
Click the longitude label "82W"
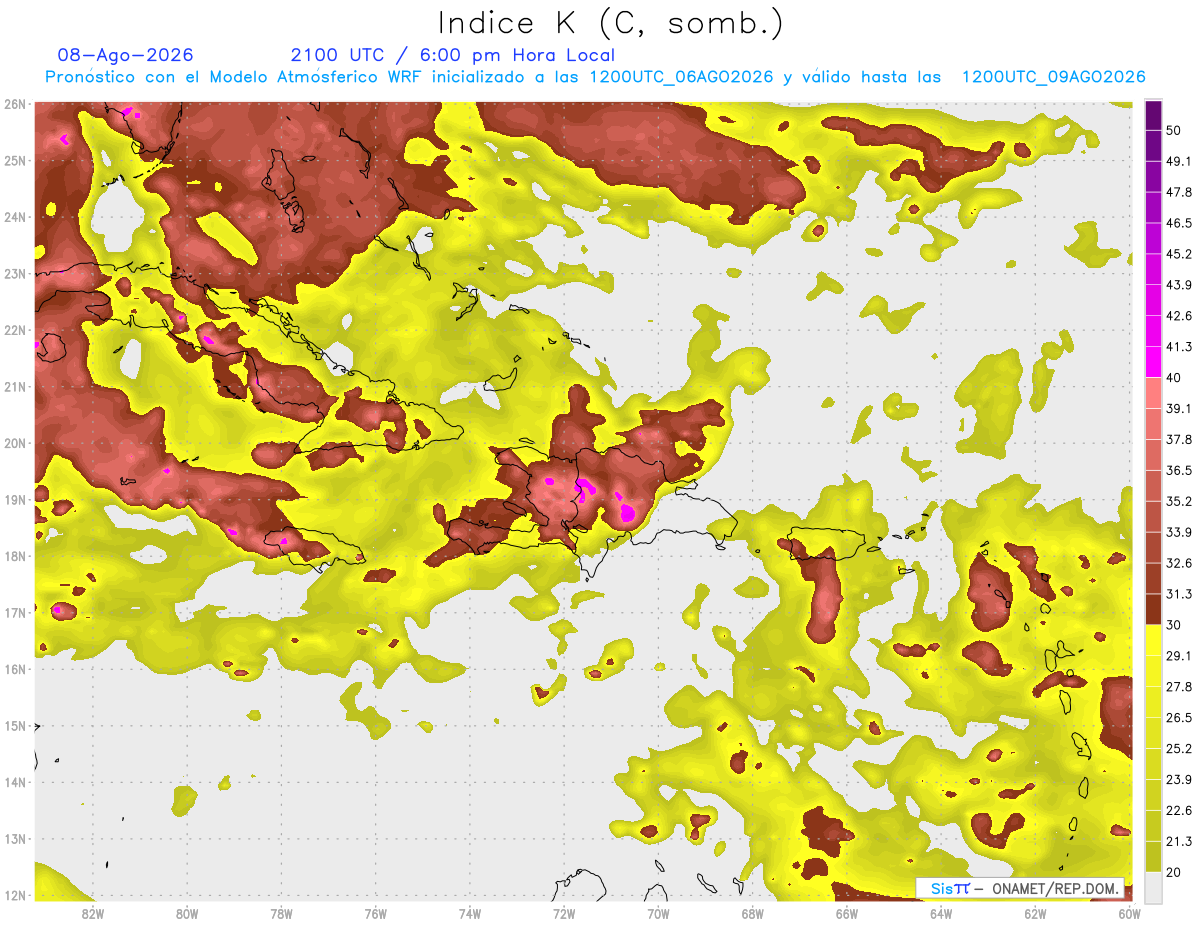pyautogui.click(x=92, y=913)
